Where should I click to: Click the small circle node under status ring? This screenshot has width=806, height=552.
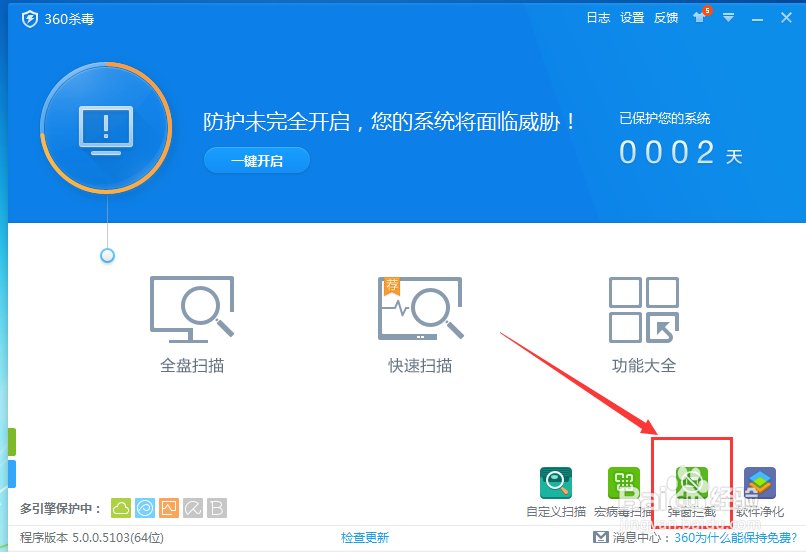[x=107, y=255]
